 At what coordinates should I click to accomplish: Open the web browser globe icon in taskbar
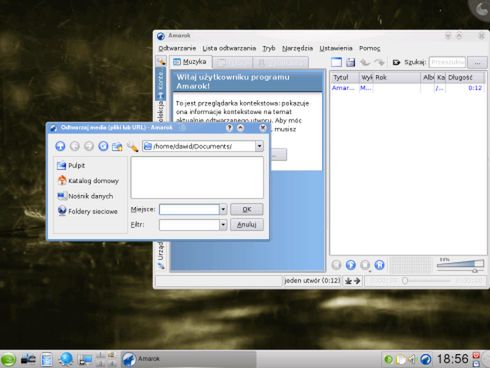(x=66, y=359)
